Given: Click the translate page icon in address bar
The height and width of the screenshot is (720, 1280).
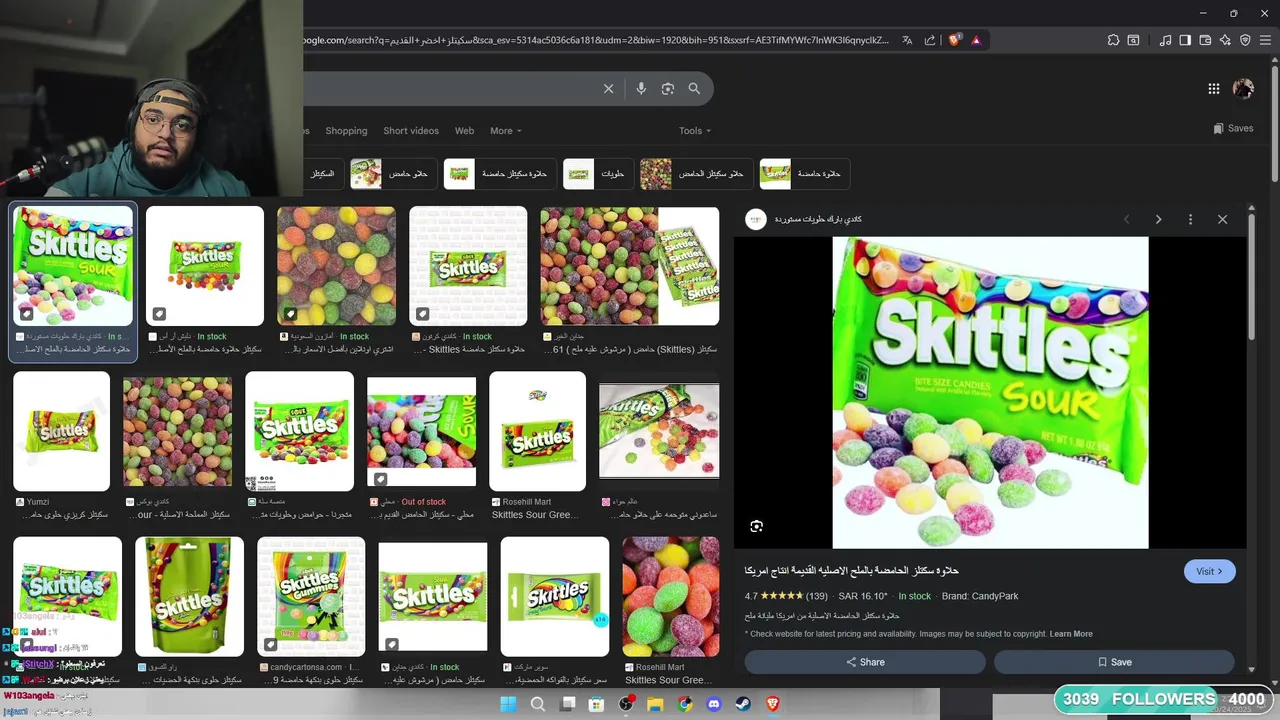Looking at the screenshot, I should (907, 40).
